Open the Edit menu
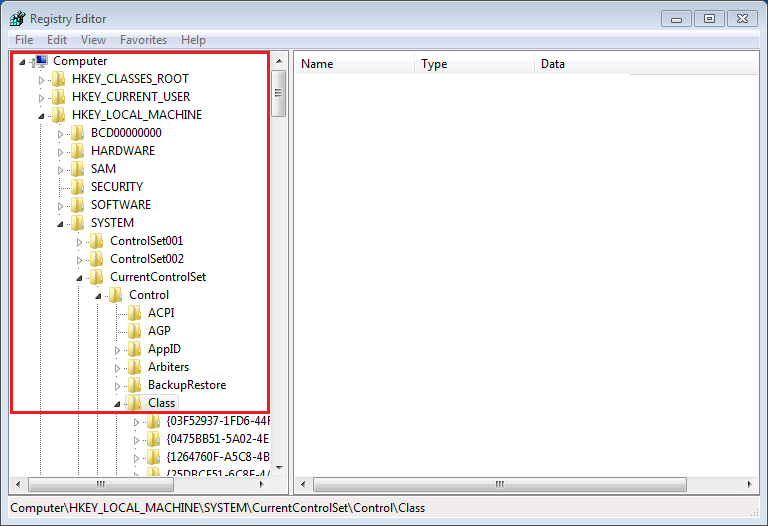Viewport: 768px width, 526px height. click(57, 40)
